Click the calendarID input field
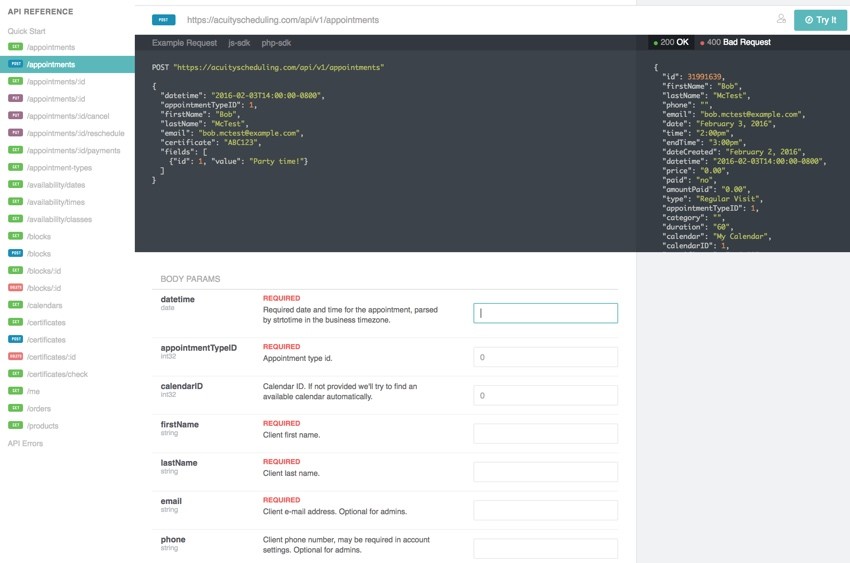850x563 pixels. coord(545,396)
